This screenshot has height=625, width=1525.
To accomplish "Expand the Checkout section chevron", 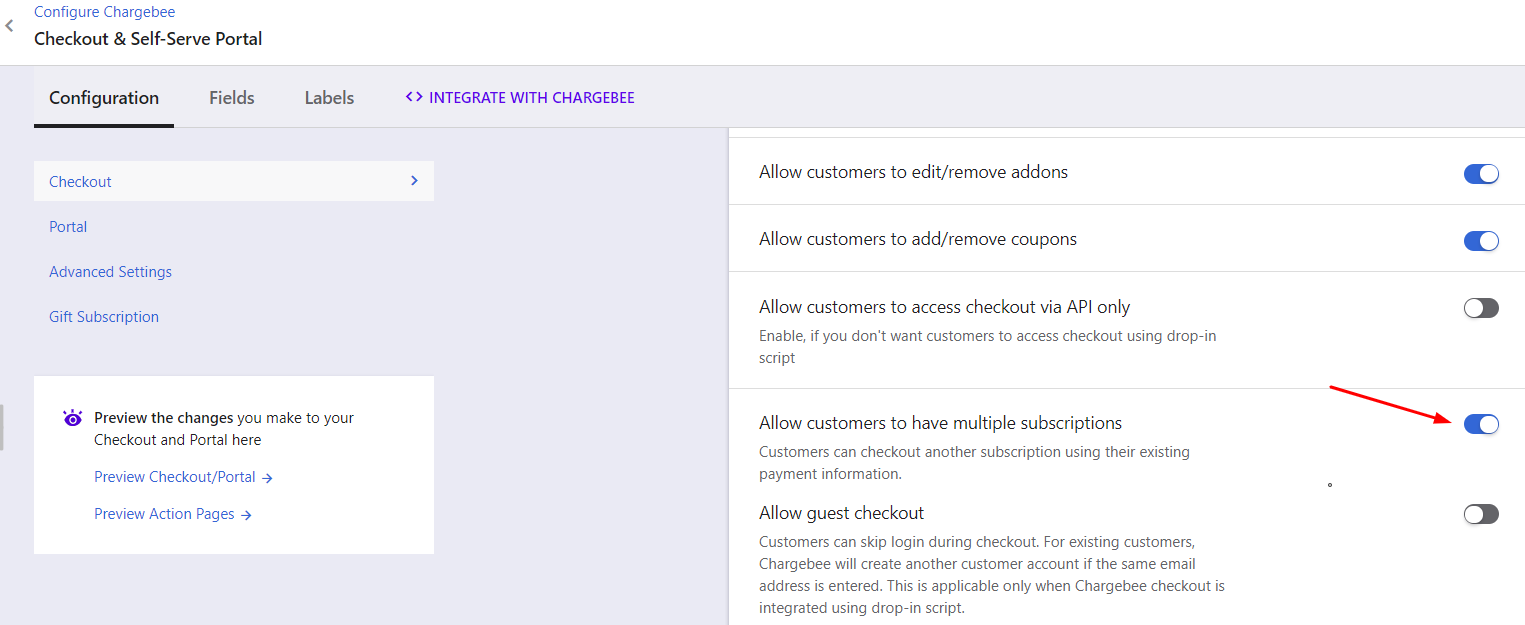I will tap(414, 181).
